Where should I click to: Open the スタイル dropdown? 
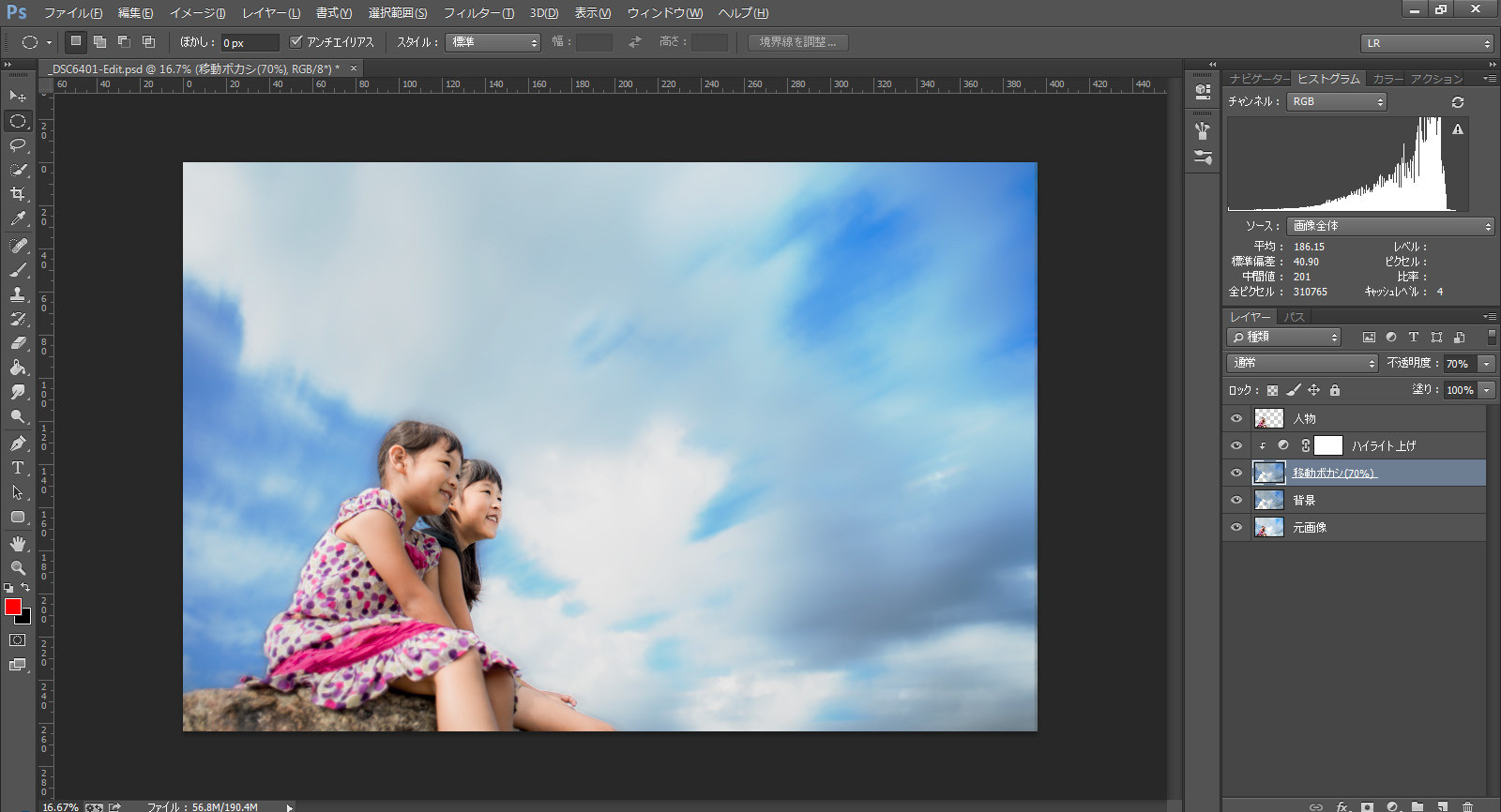click(x=493, y=42)
